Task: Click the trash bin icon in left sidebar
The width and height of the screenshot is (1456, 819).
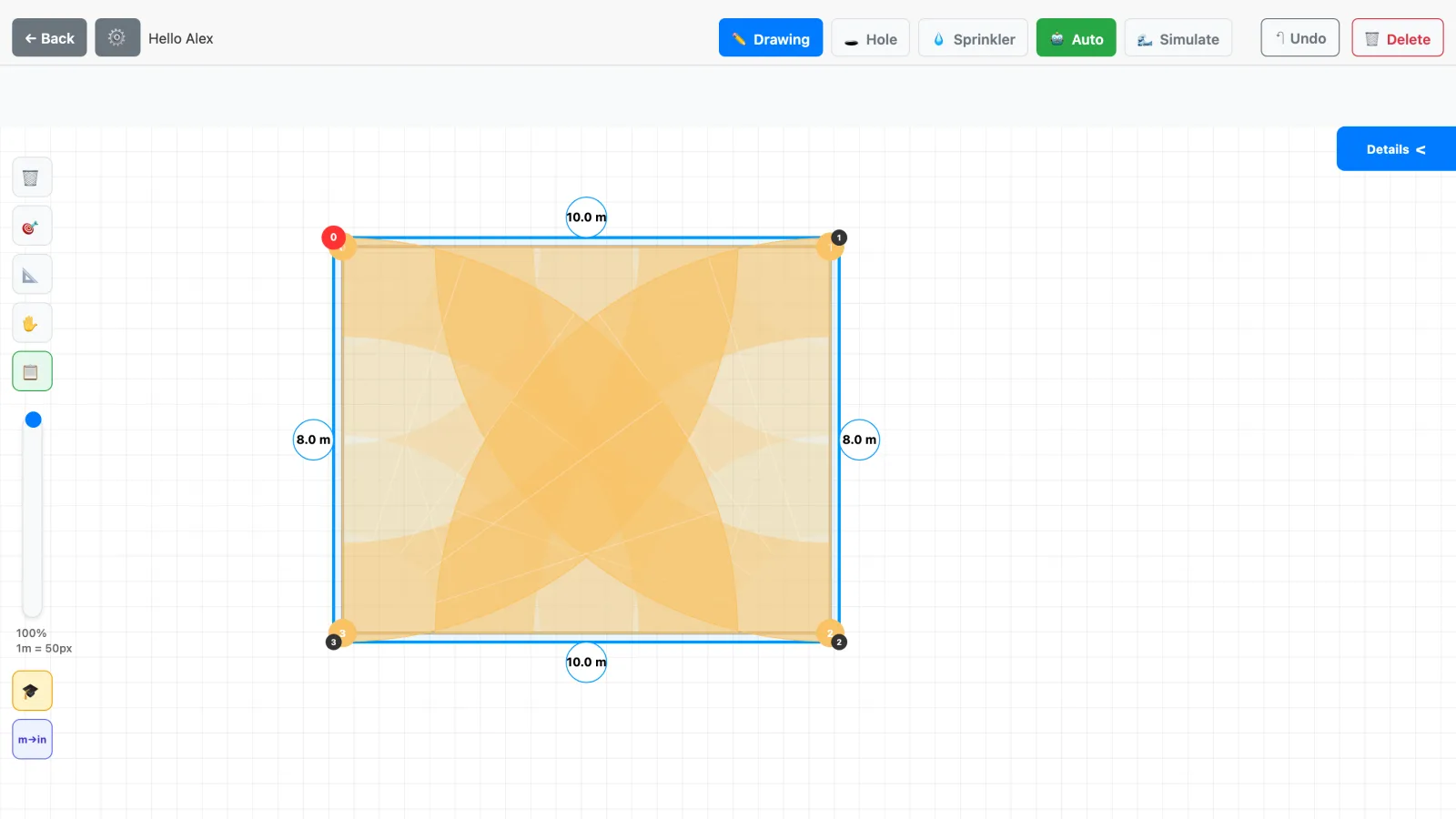Action: click(32, 177)
